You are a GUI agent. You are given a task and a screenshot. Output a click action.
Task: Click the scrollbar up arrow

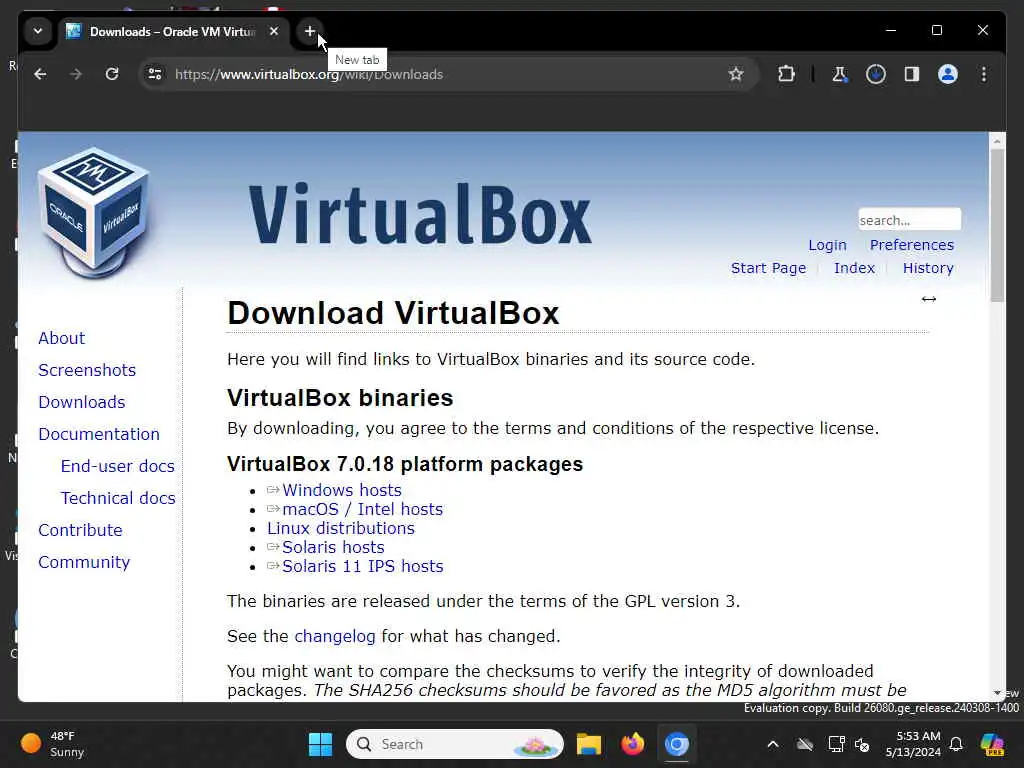[x=997, y=140]
